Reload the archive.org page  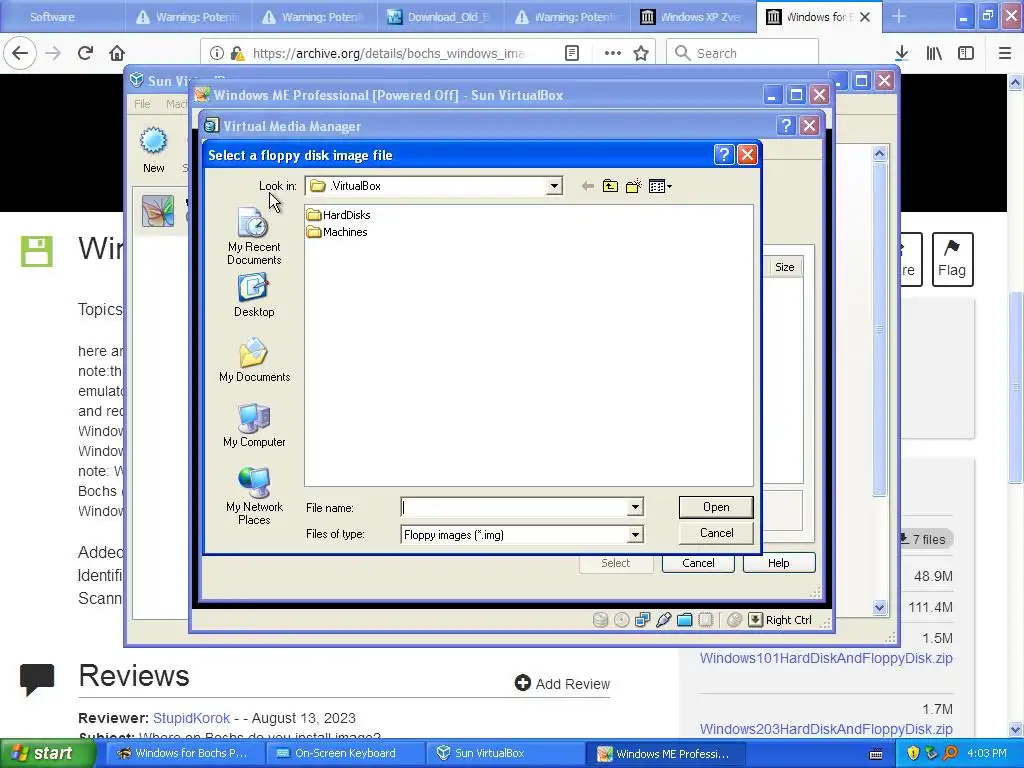point(85,53)
